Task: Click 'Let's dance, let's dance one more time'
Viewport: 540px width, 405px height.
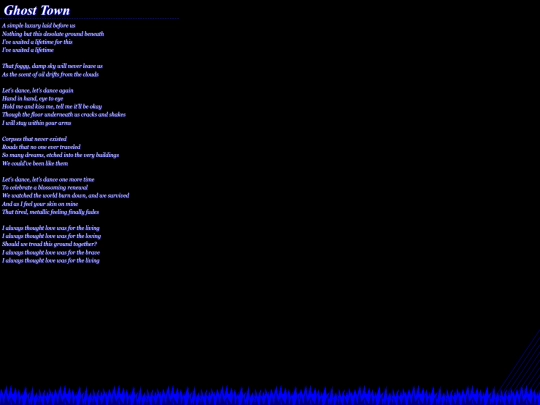Action: (x=48, y=179)
